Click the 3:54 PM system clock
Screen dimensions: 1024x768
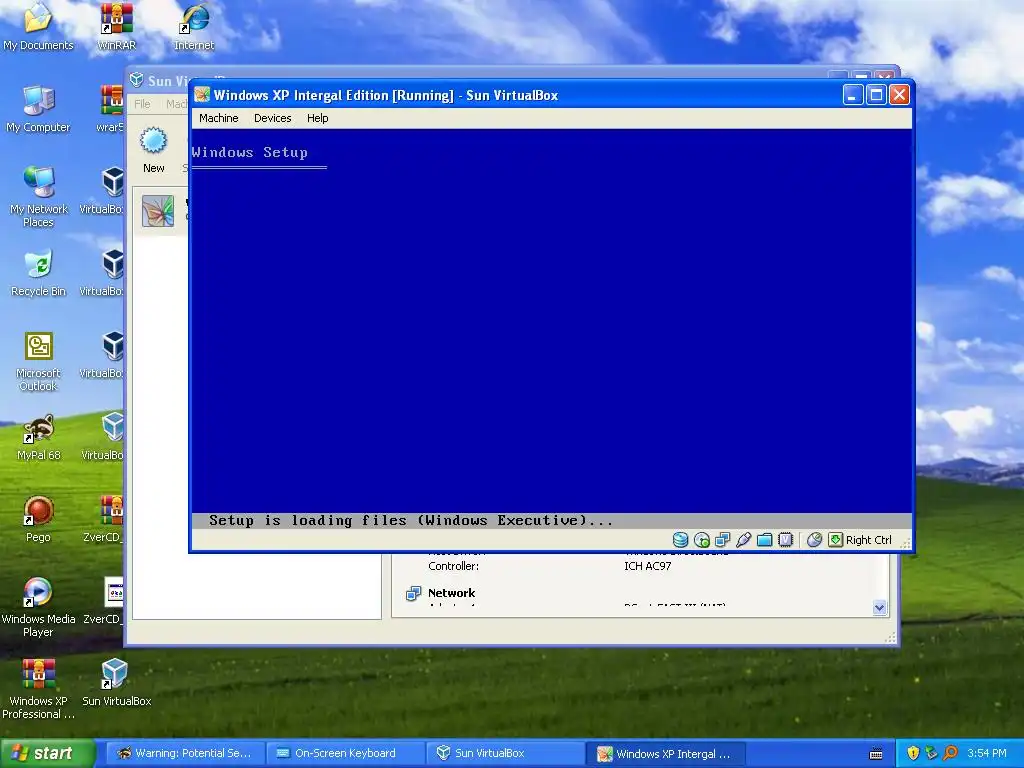click(987, 753)
